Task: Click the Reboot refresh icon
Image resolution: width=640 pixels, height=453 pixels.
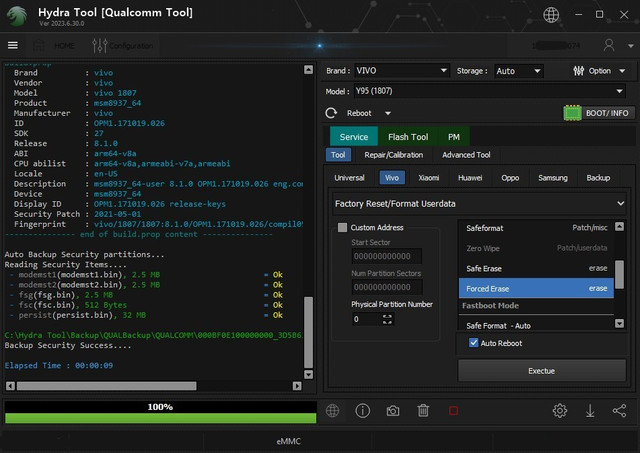Action: (x=331, y=113)
